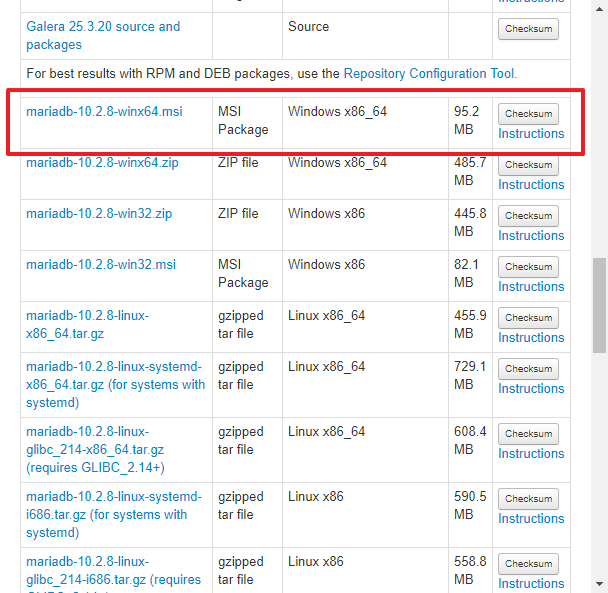Click the vertical scrollbar thumb
The width and height of the screenshot is (608, 593).
click(x=599, y=305)
